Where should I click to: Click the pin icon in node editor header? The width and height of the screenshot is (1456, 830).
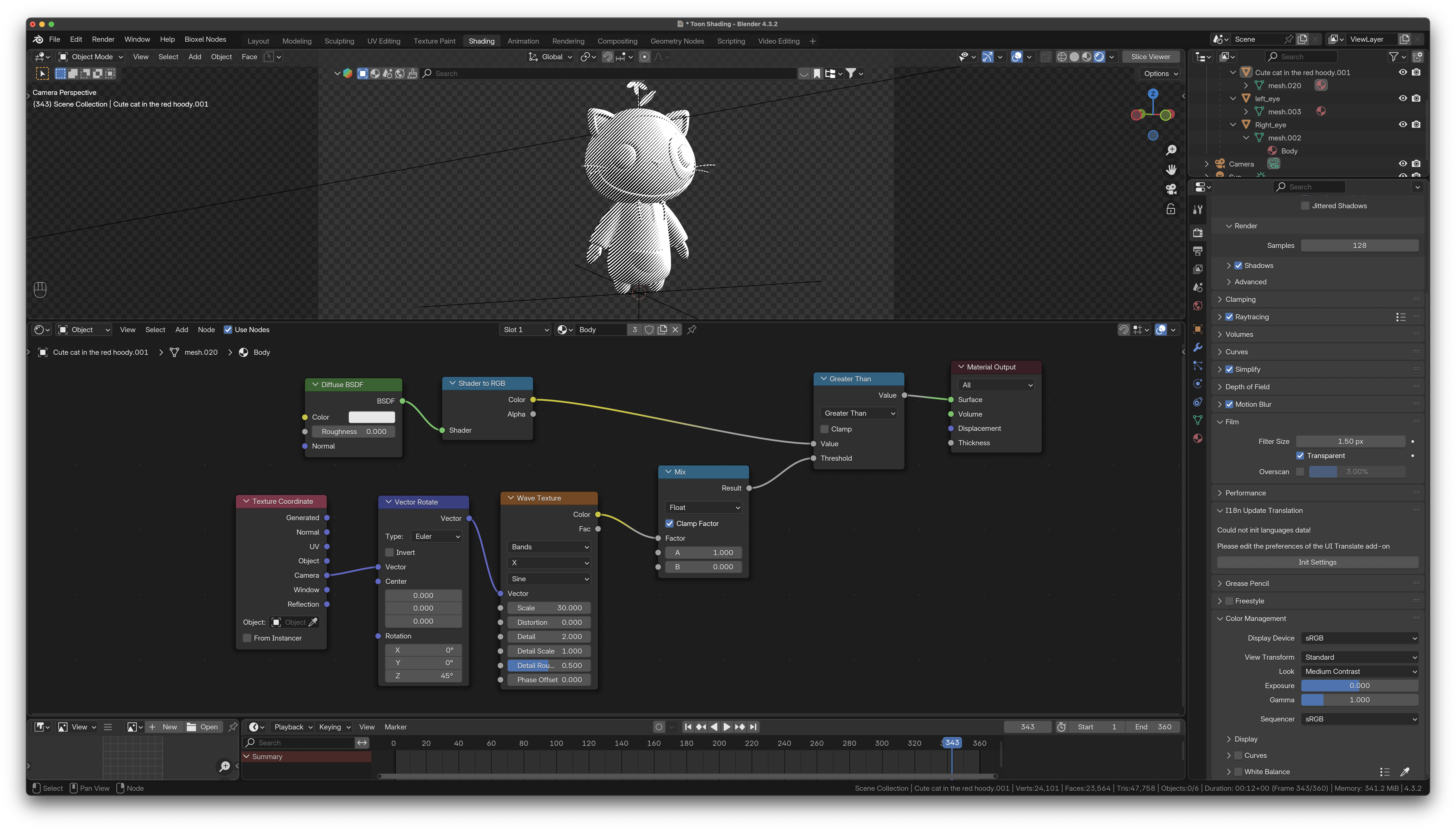pyautogui.click(x=692, y=329)
